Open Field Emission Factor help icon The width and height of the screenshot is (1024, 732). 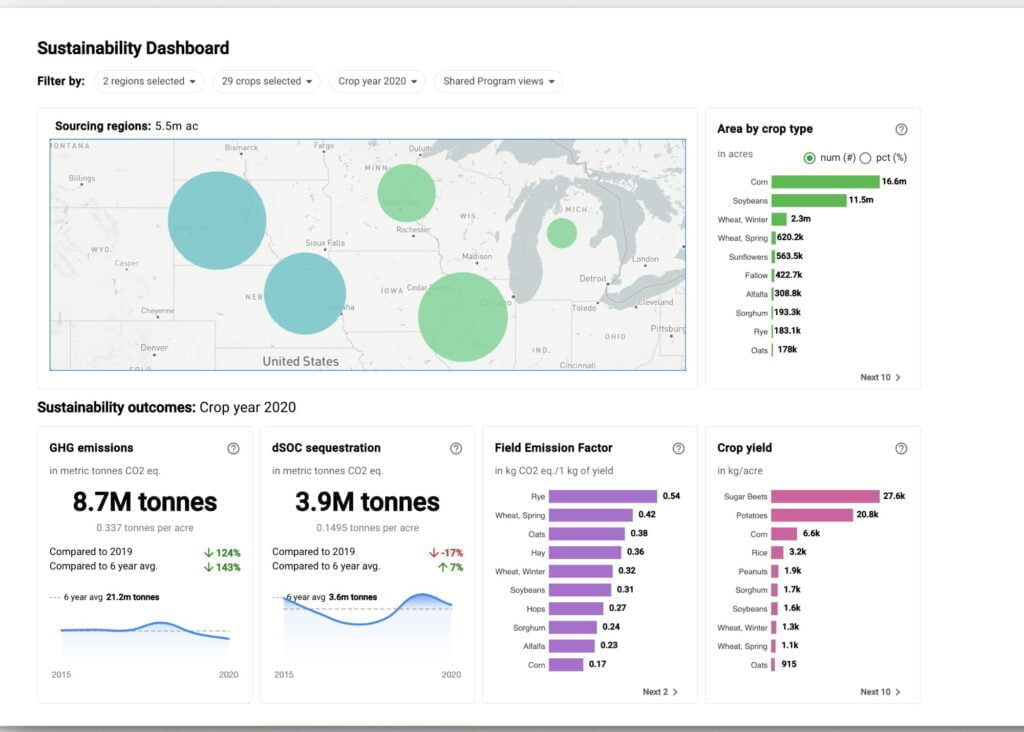click(678, 448)
